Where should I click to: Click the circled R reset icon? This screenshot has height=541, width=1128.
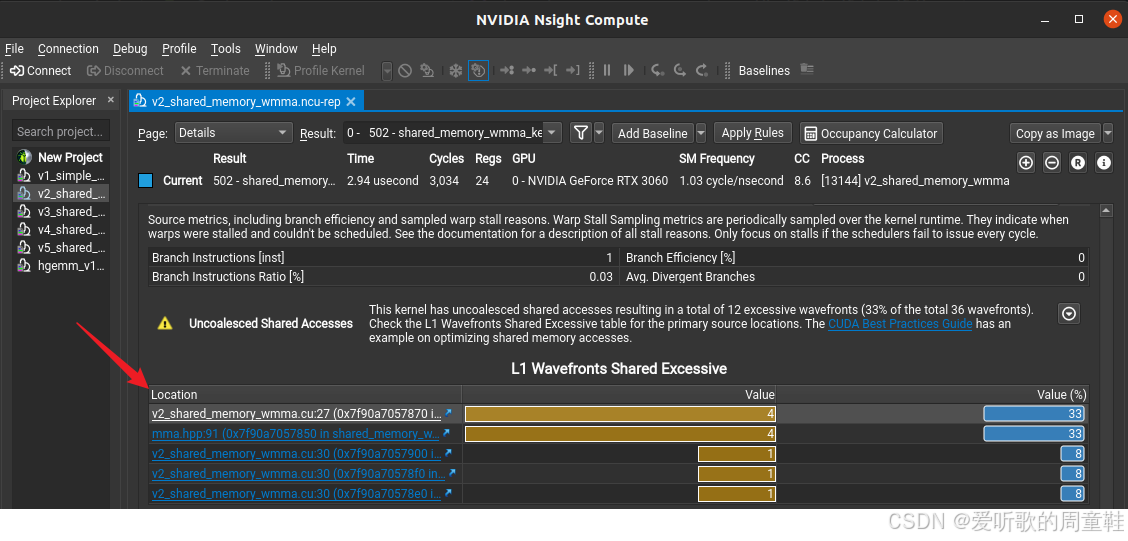(1078, 163)
